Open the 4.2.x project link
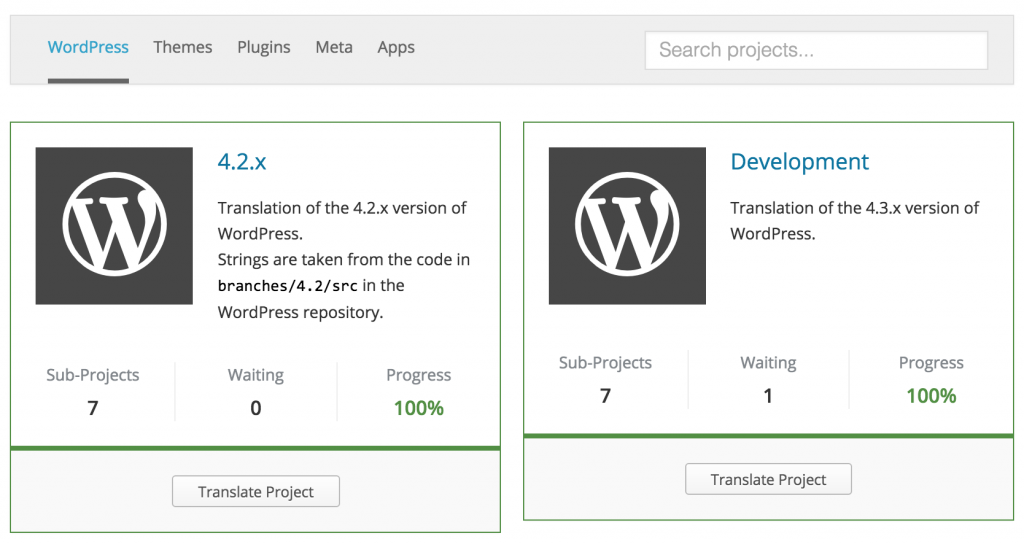Viewport: 1024px width, 544px height. (242, 161)
